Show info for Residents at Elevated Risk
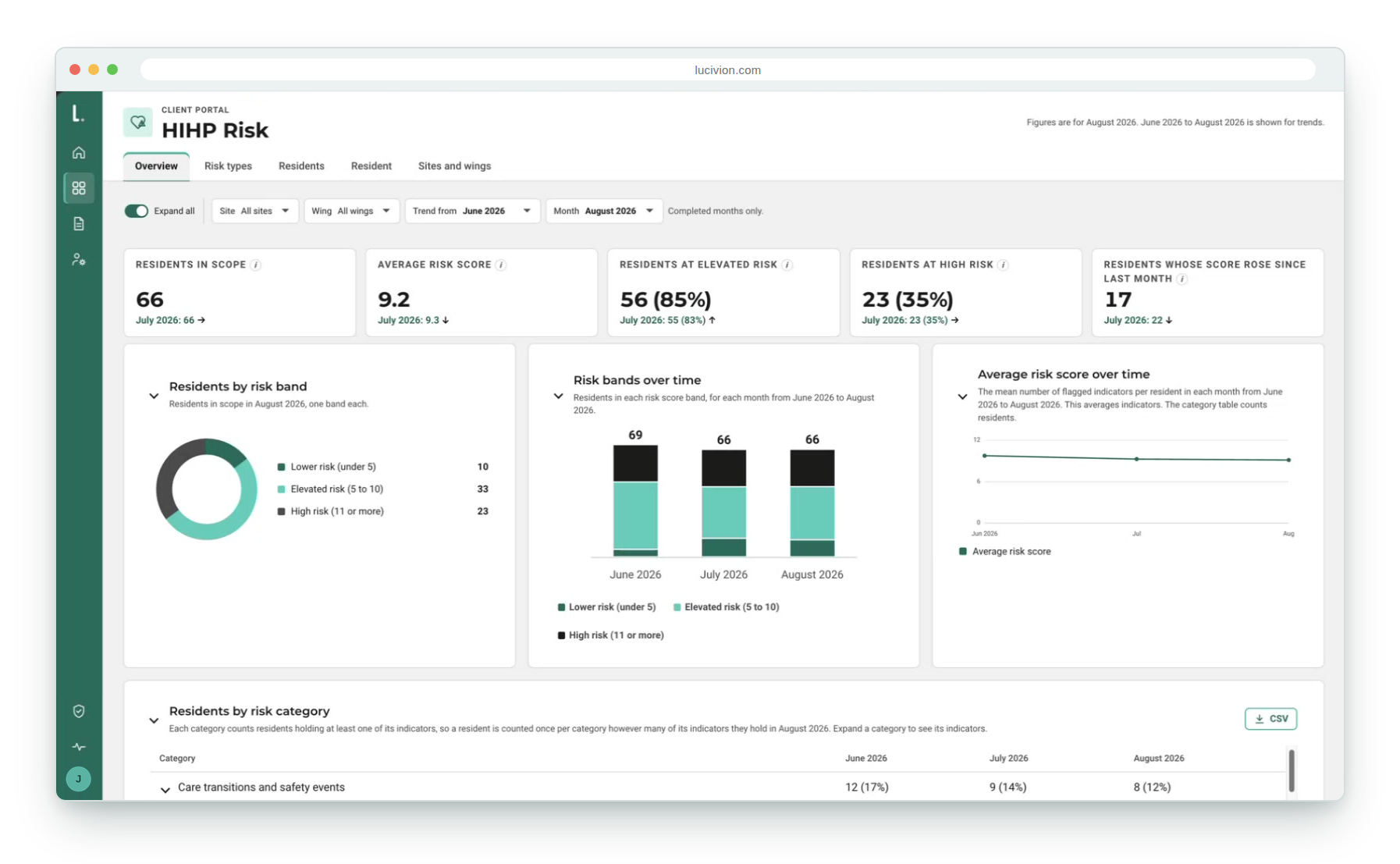Image resolution: width=1400 pixels, height=864 pixels. click(x=787, y=265)
